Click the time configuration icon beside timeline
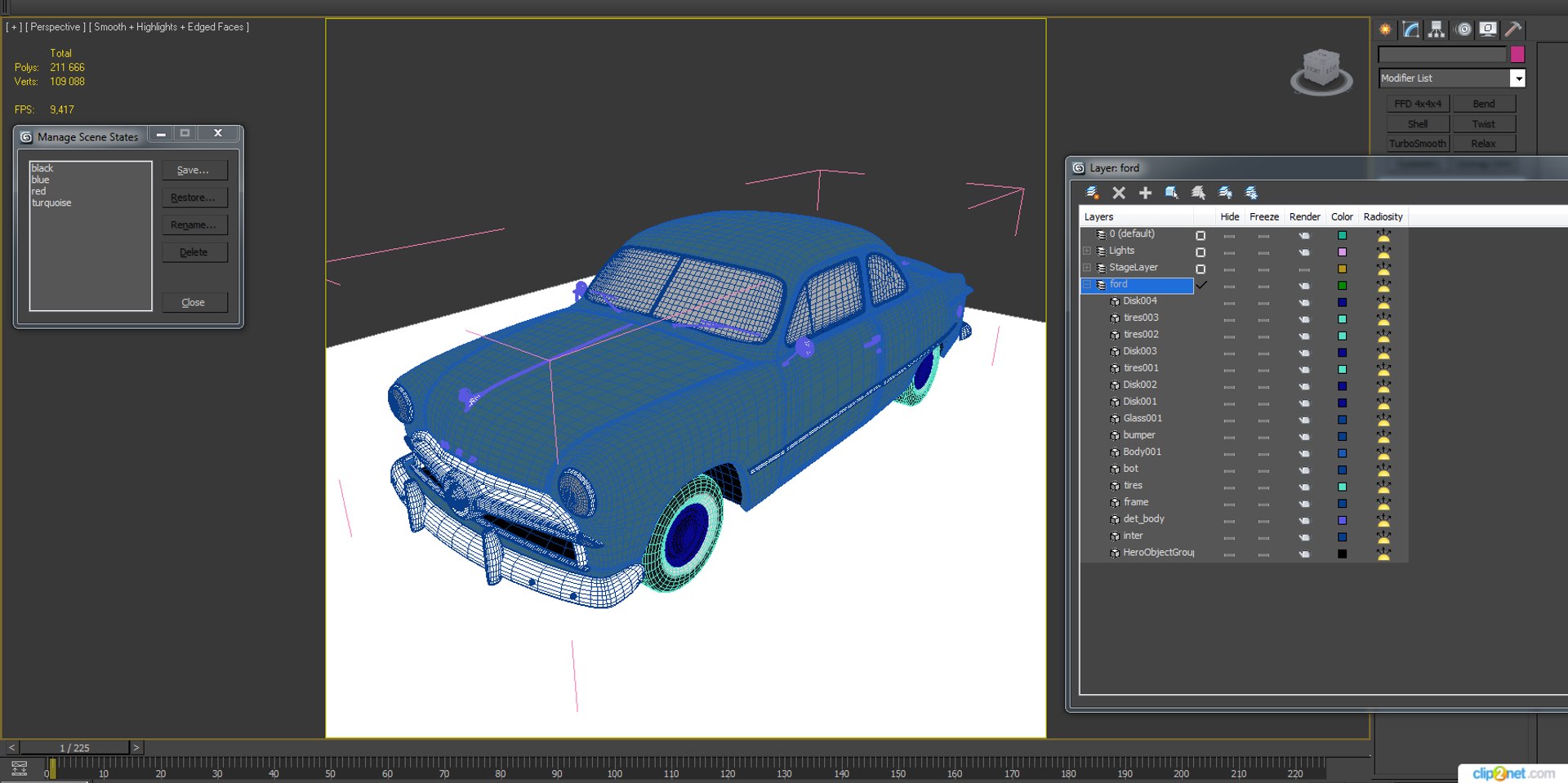This screenshot has width=1568, height=783. click(x=19, y=768)
